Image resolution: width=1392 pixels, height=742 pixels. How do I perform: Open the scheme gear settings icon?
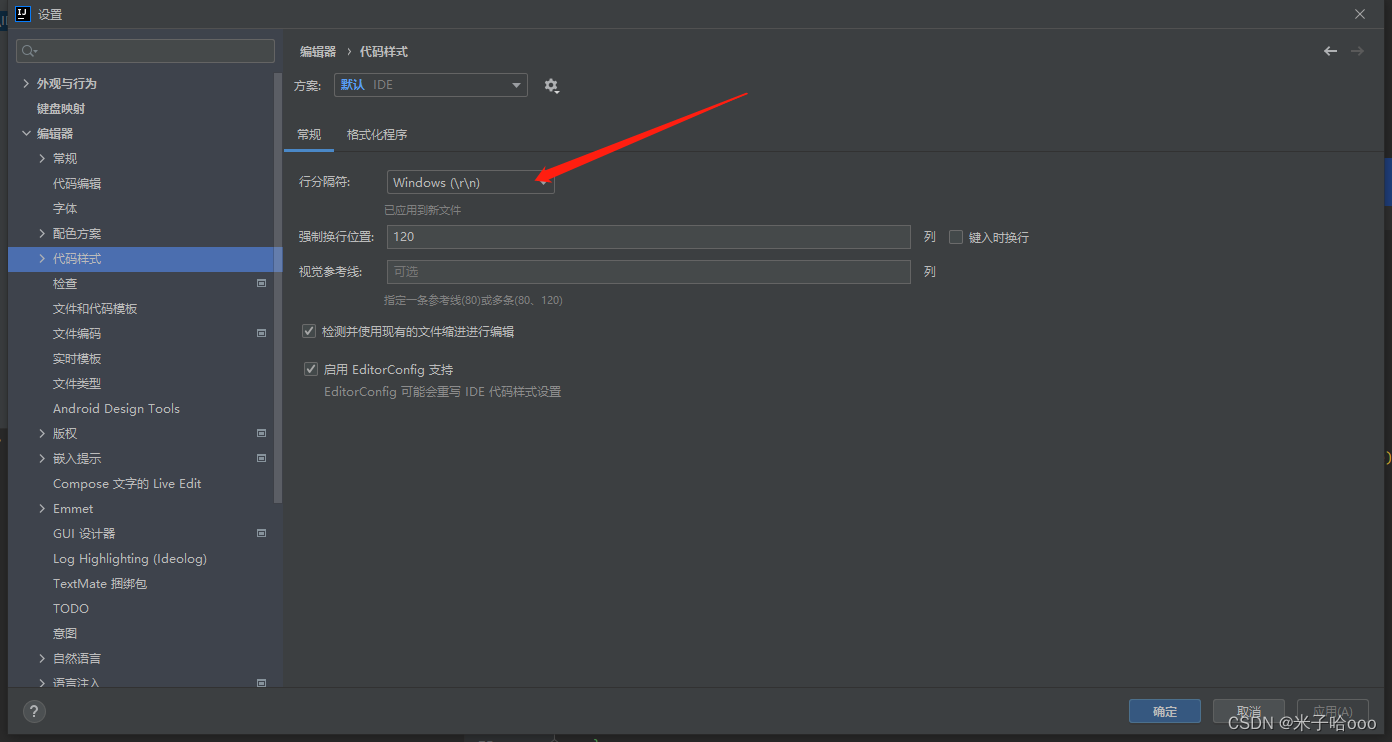[551, 86]
